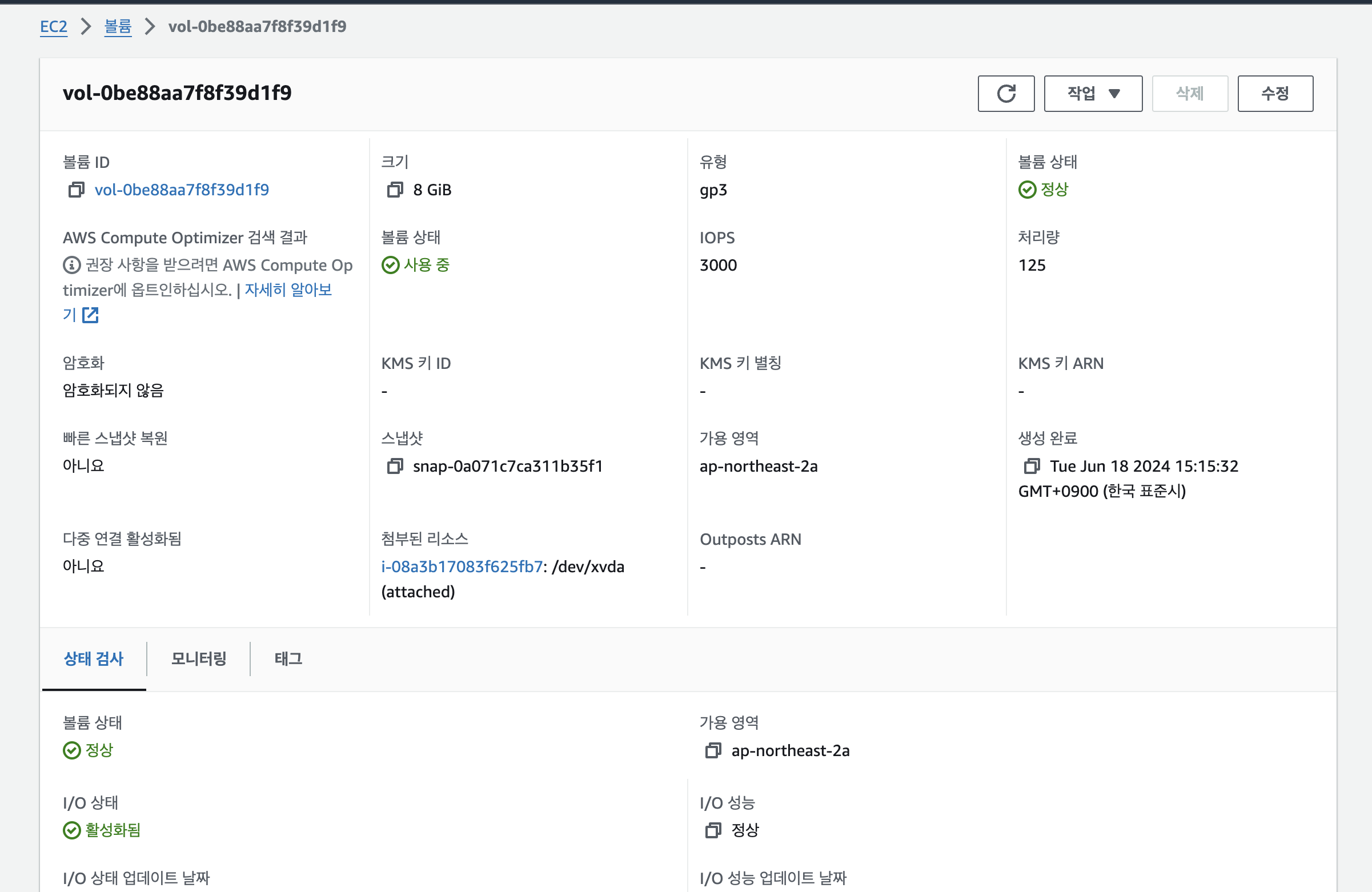Viewport: 1372px width, 892px height.
Task: Click the 수정 button
Action: [1274, 93]
